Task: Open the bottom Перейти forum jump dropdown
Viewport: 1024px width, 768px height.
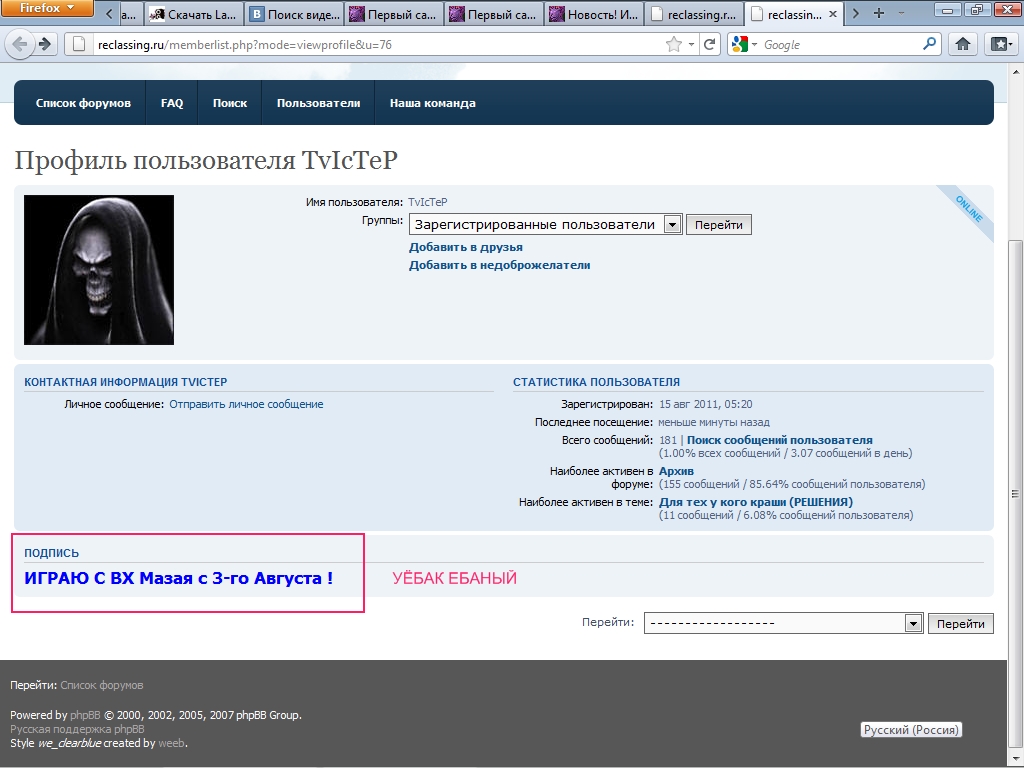Action: pyautogui.click(x=912, y=623)
